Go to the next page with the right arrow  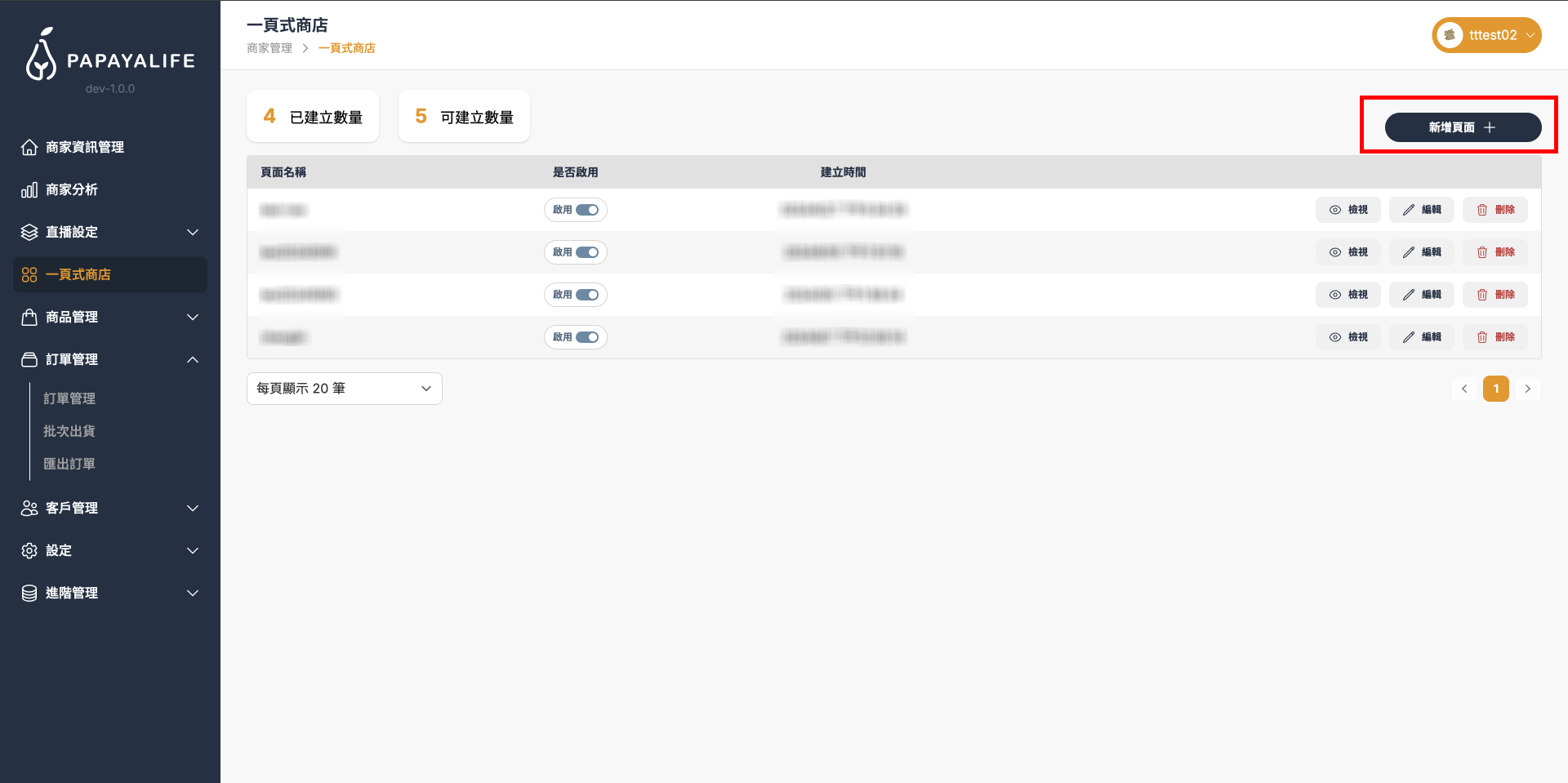point(1527,389)
